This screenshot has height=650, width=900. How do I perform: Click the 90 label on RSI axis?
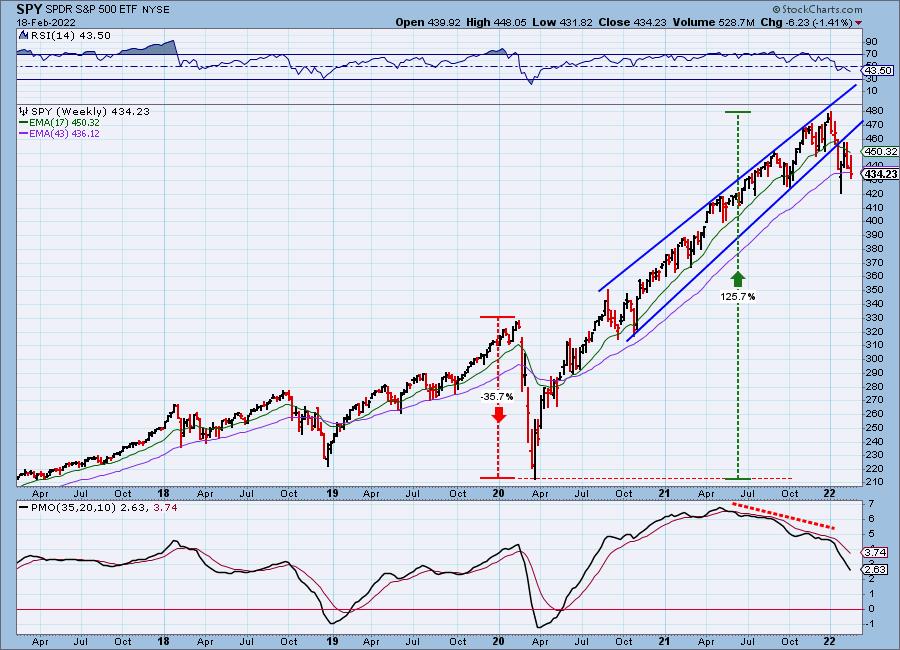(871, 42)
